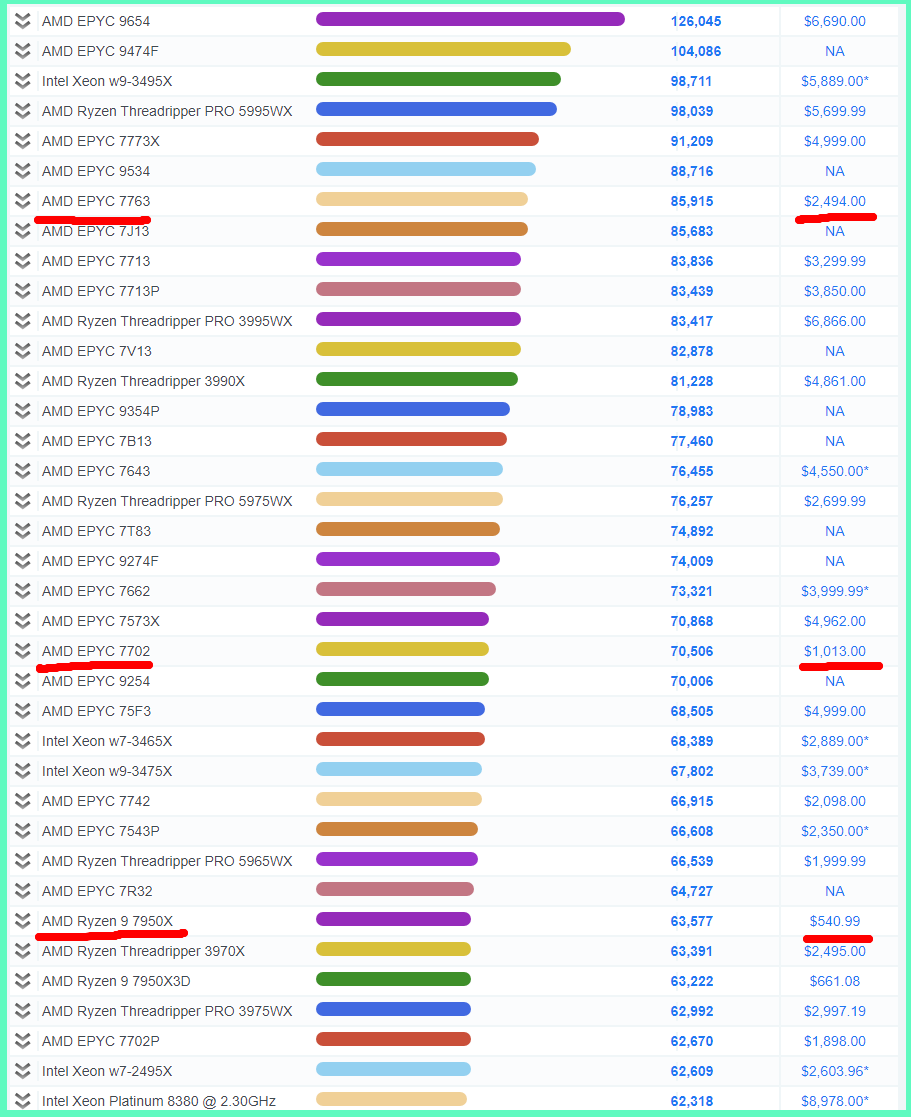Expand the AMD EPYC 7R32 row chevron
The width and height of the screenshot is (911, 1117).
click(23, 891)
